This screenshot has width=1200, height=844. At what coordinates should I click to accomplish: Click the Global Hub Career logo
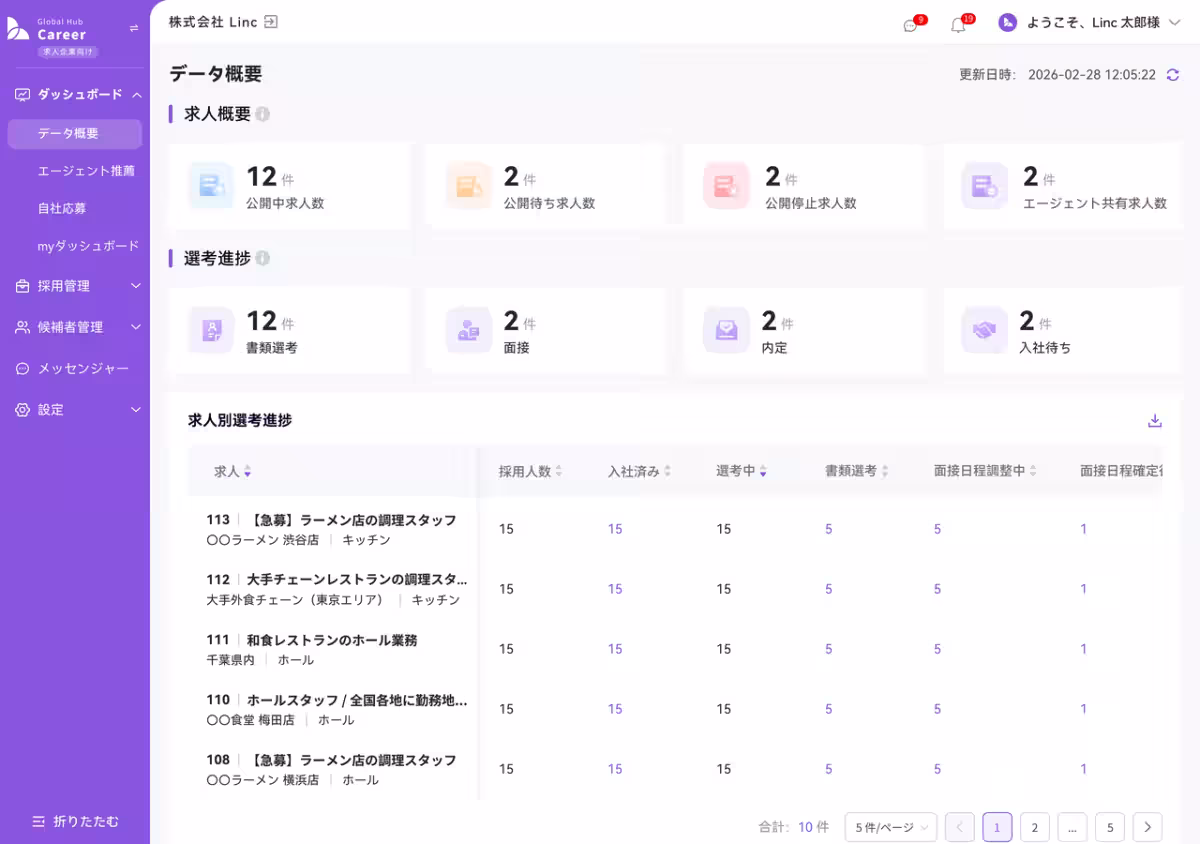point(47,30)
